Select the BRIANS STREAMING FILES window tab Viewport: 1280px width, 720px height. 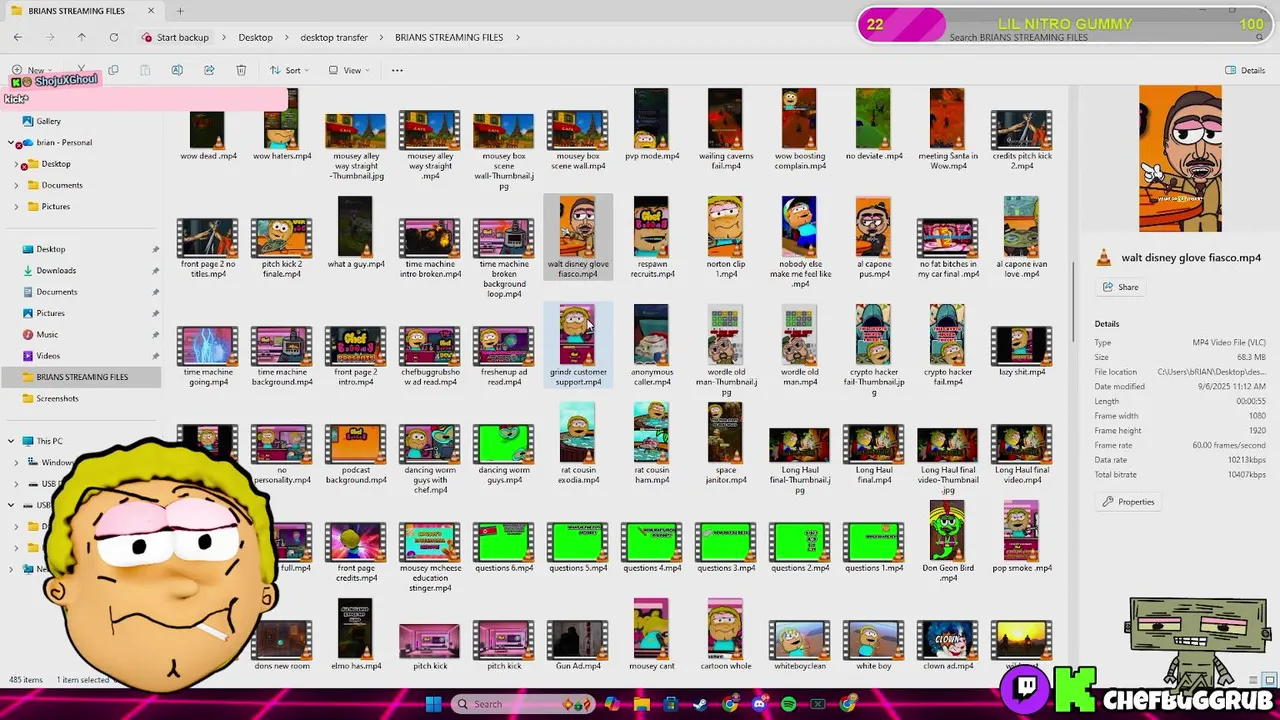tap(82, 11)
